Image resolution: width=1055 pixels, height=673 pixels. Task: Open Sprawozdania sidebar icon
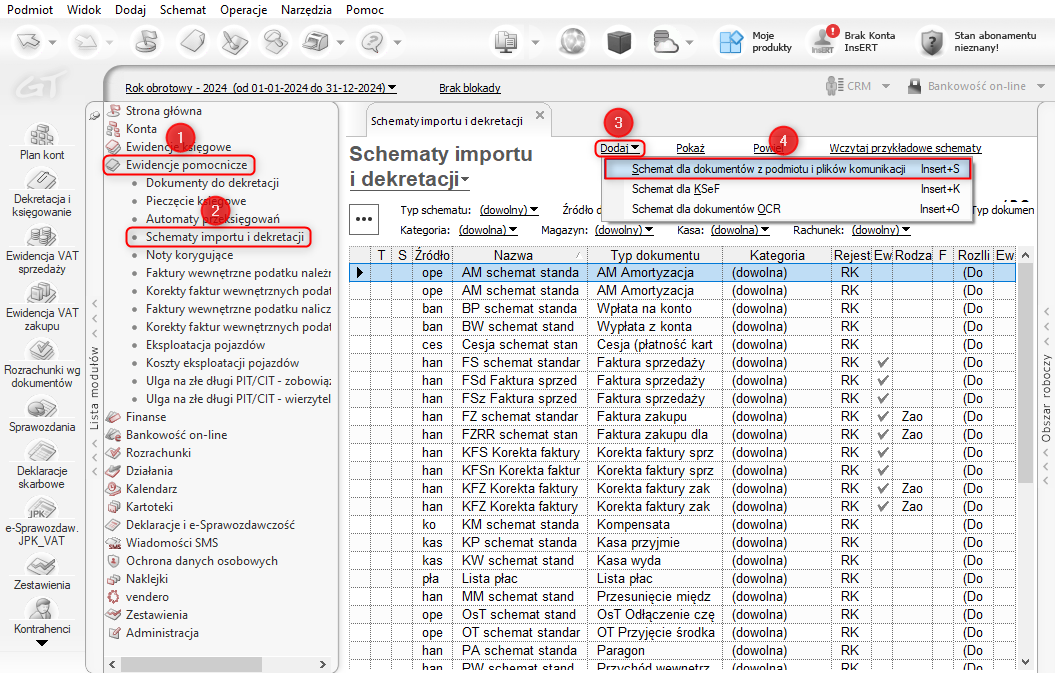[x=42, y=410]
